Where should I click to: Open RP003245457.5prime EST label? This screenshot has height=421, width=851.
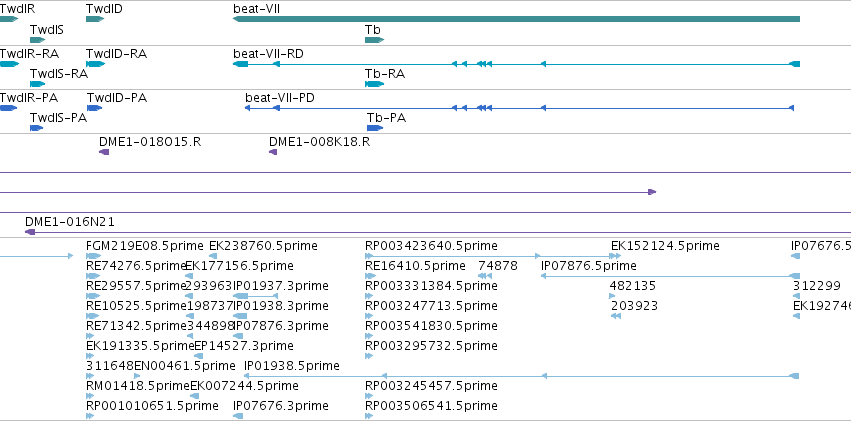tap(431, 386)
